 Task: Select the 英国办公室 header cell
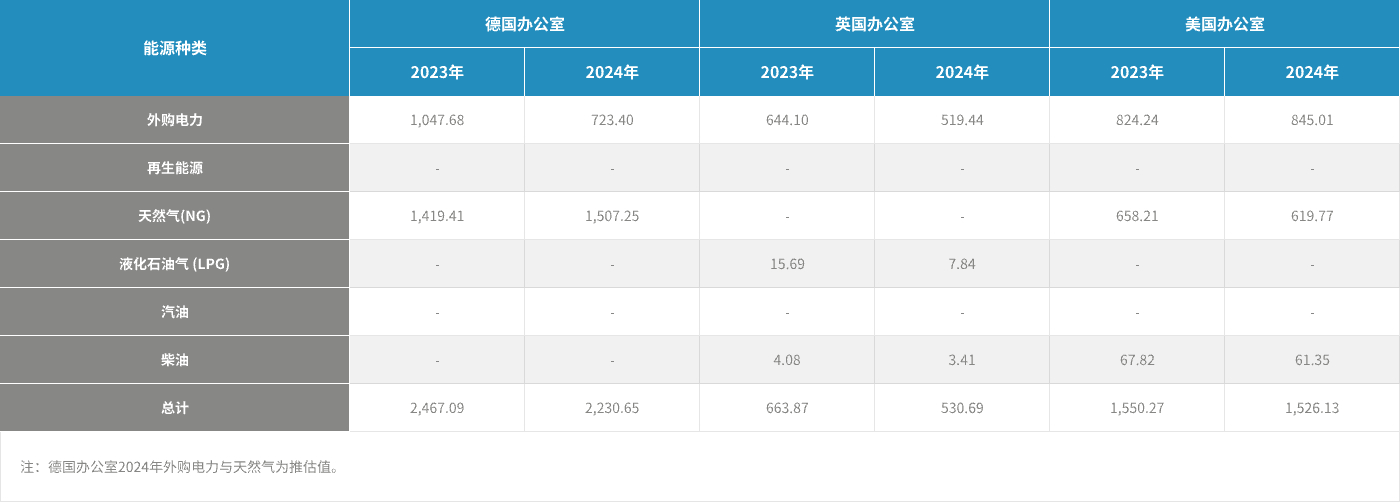click(874, 24)
